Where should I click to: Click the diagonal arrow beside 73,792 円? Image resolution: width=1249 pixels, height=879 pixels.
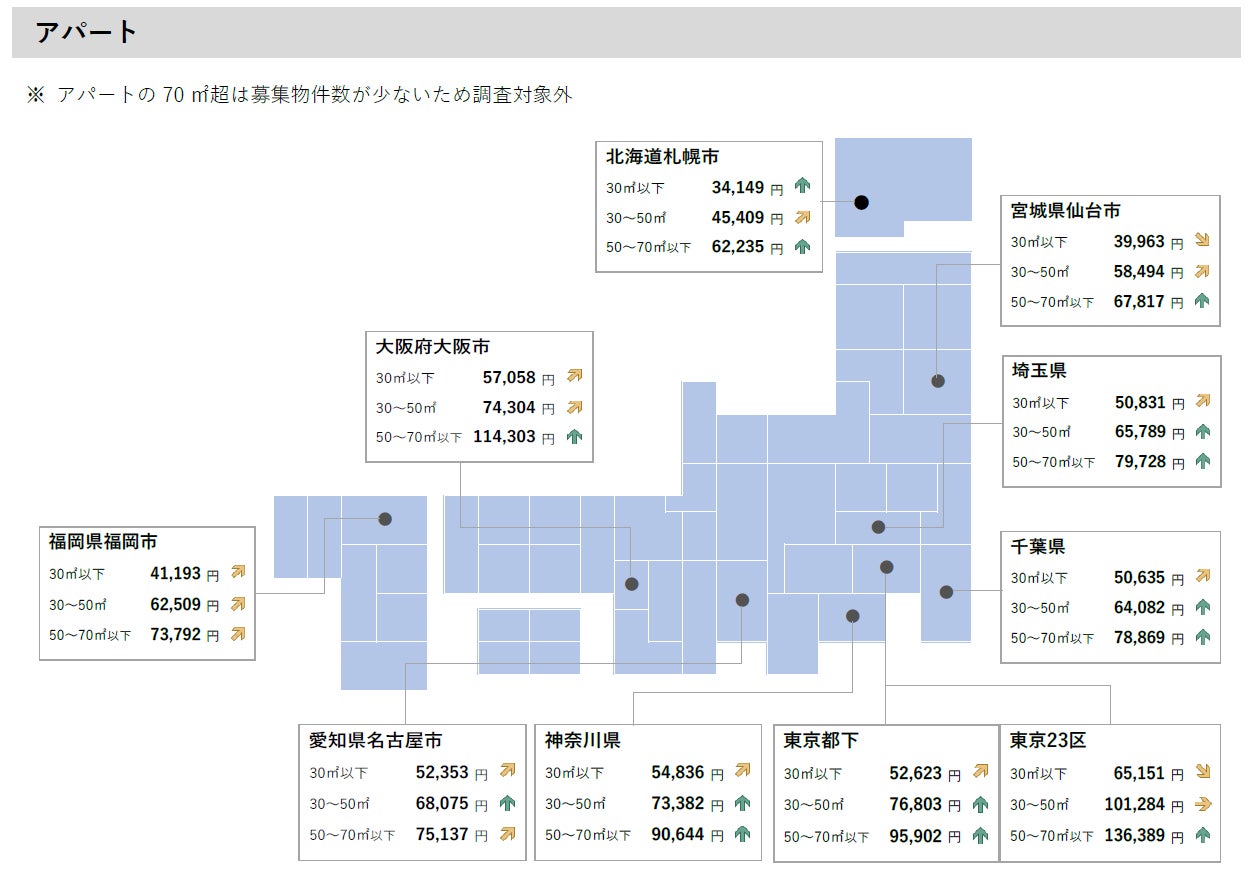tap(238, 634)
